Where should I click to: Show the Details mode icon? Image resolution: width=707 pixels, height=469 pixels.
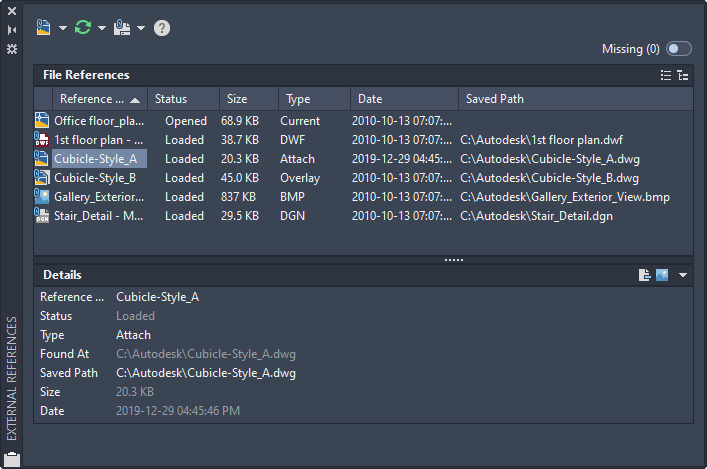coord(645,275)
